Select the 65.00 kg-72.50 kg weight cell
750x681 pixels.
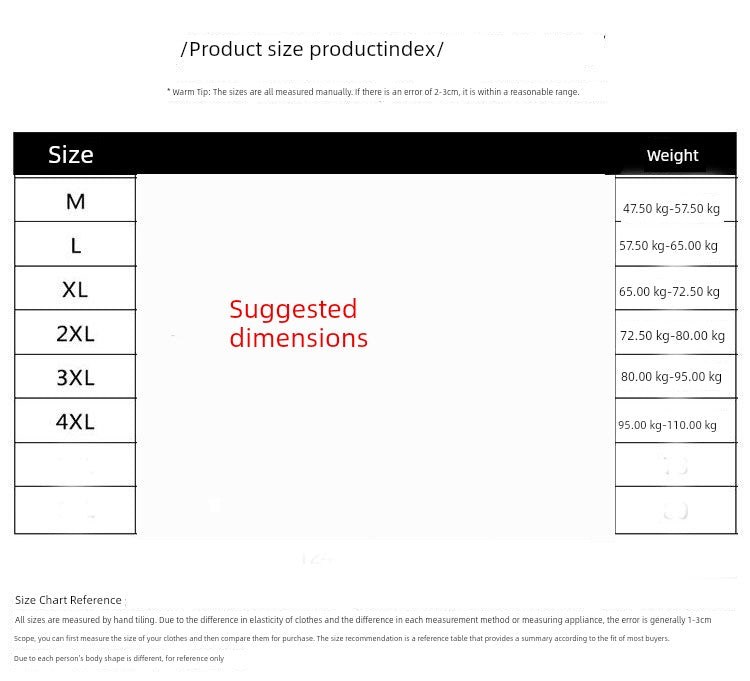pyautogui.click(x=669, y=292)
